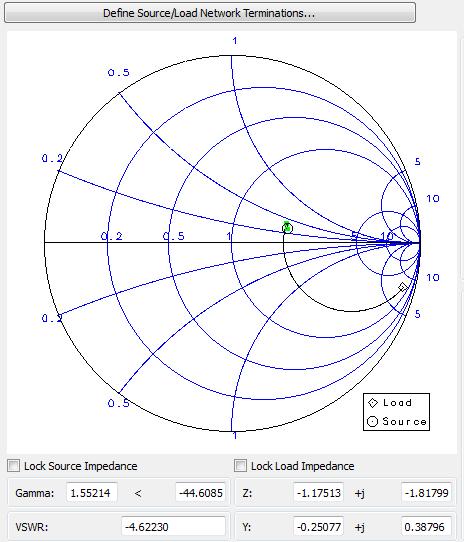This screenshot has height=542, width=464.
Task: Click the top reactance label 1
Action: (x=235, y=41)
